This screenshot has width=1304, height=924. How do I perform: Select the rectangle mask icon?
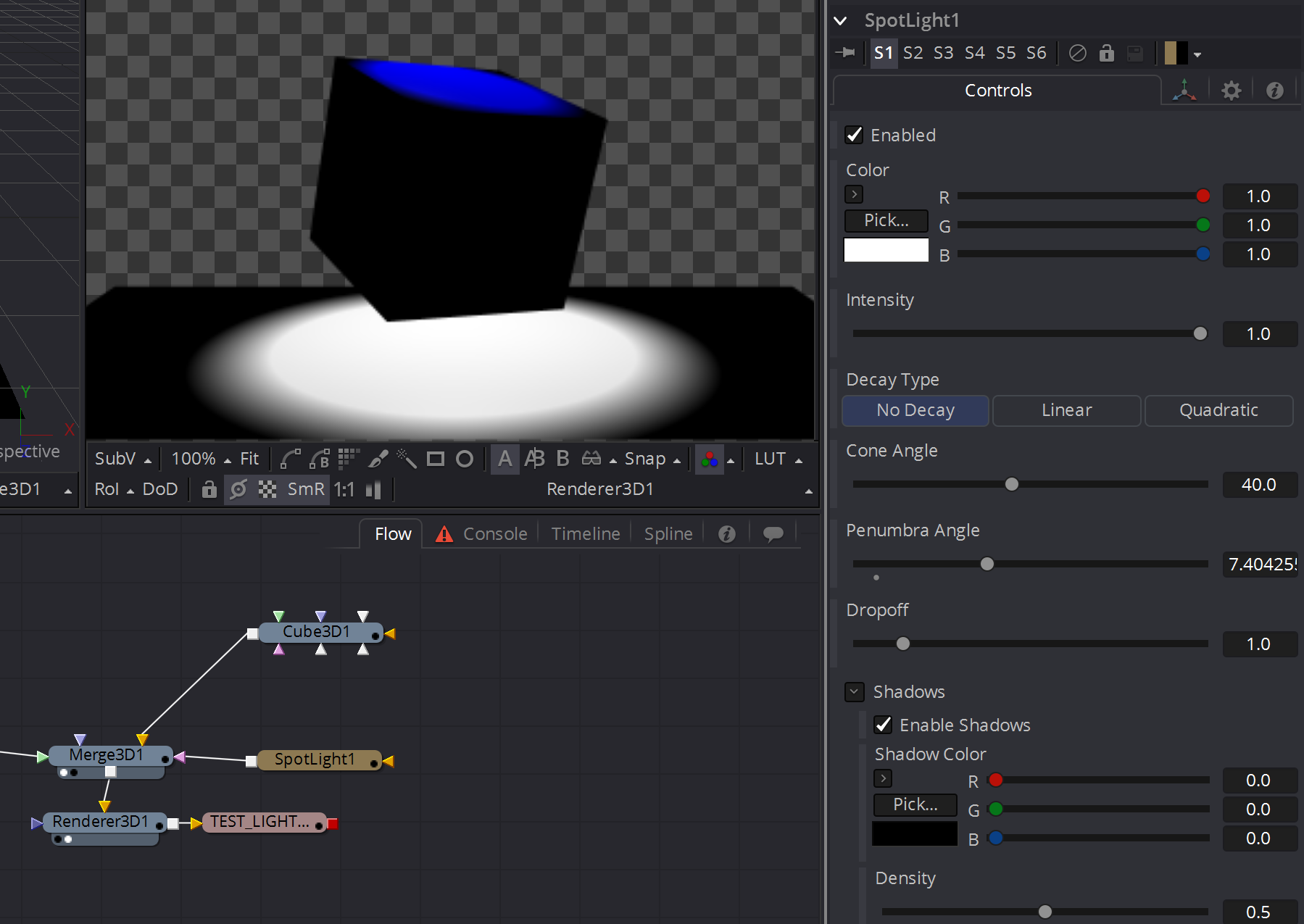[436, 459]
